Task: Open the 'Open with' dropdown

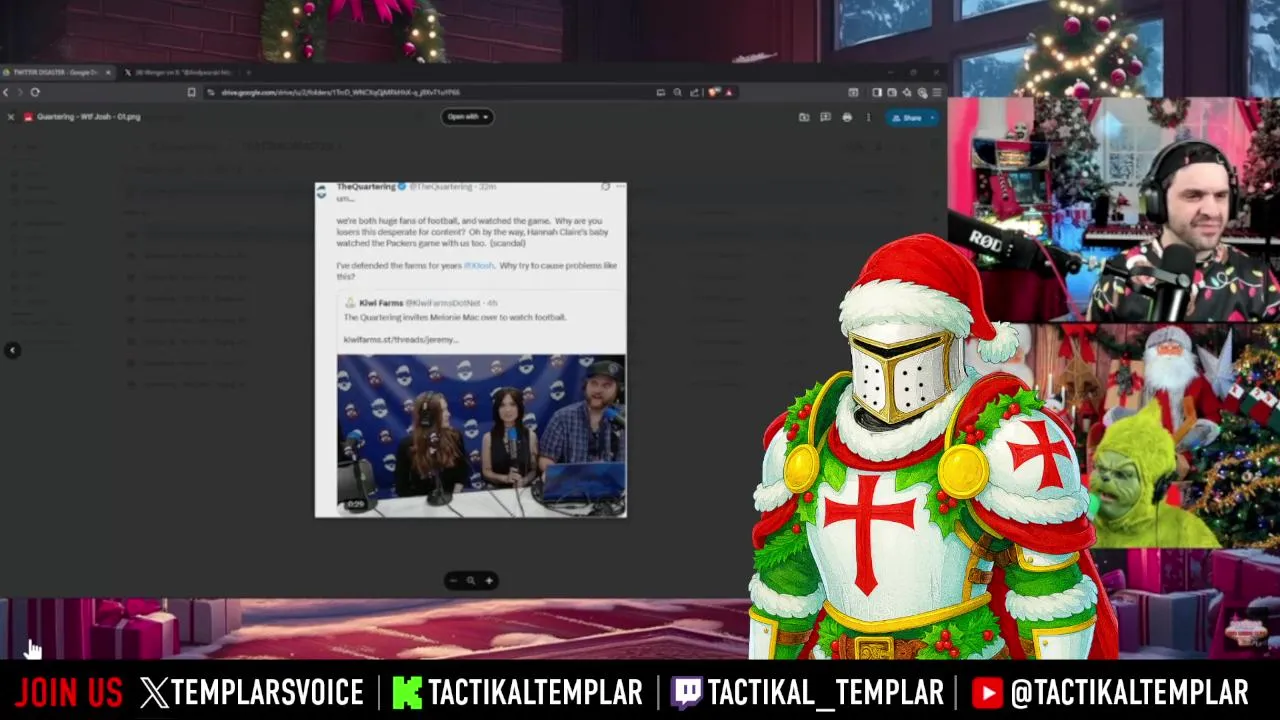Action: (x=467, y=117)
